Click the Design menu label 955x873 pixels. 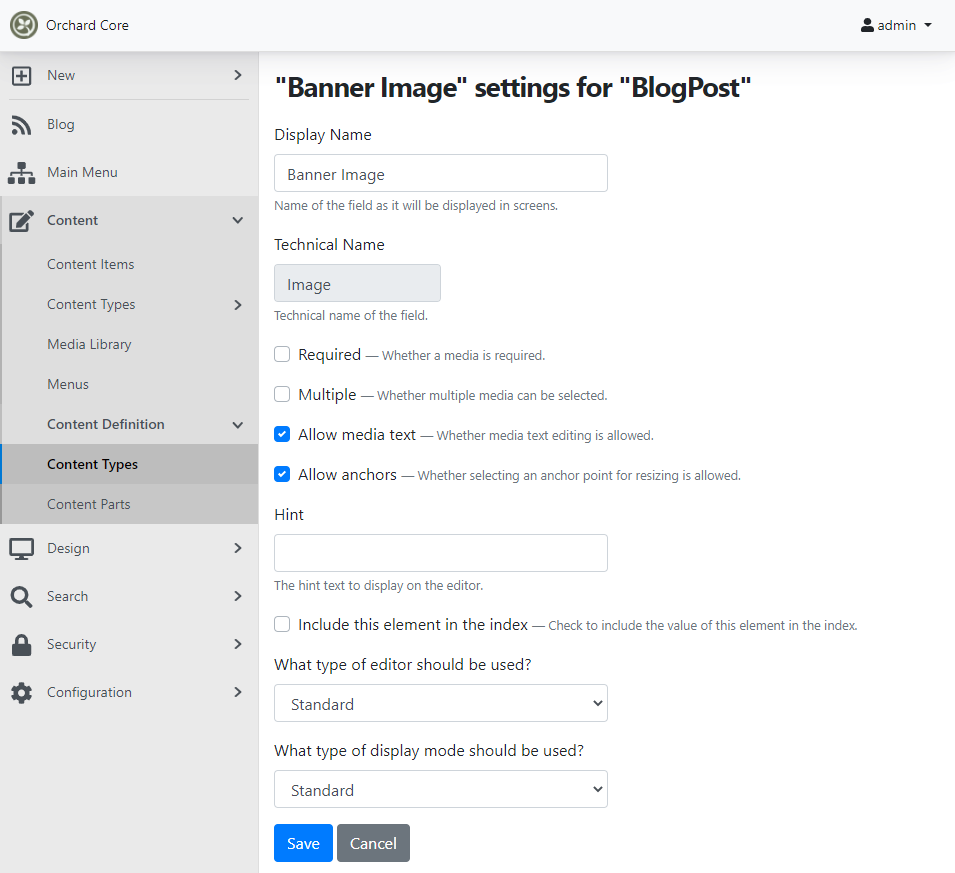click(x=68, y=548)
